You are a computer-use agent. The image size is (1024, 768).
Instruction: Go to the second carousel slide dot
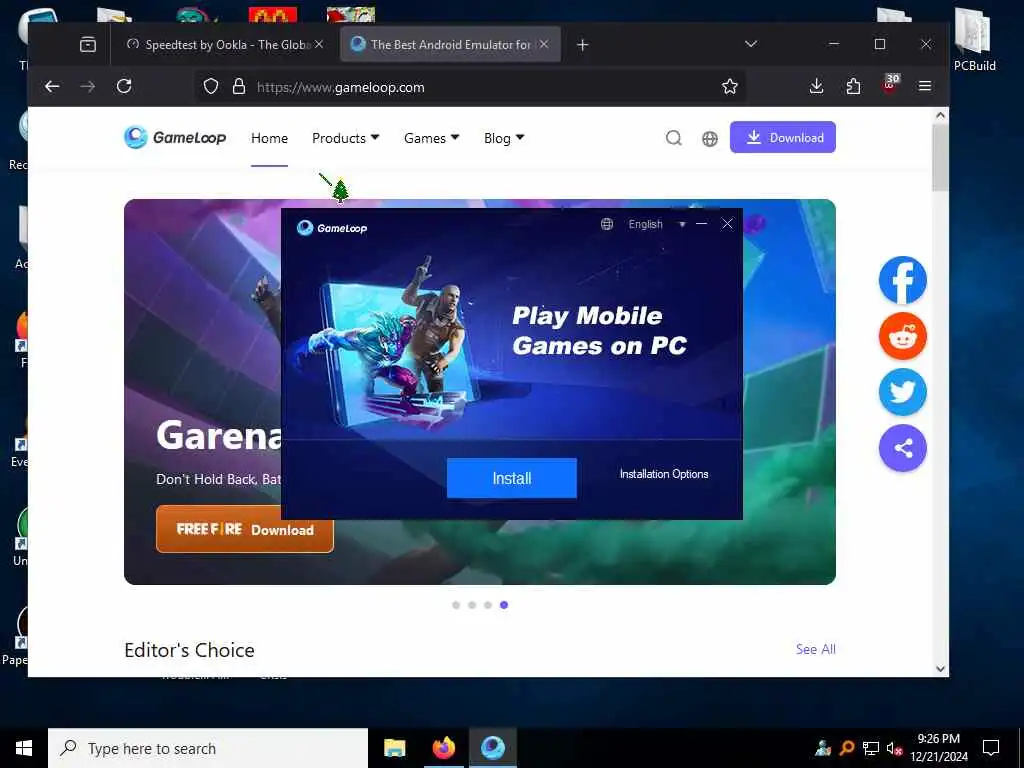click(472, 605)
